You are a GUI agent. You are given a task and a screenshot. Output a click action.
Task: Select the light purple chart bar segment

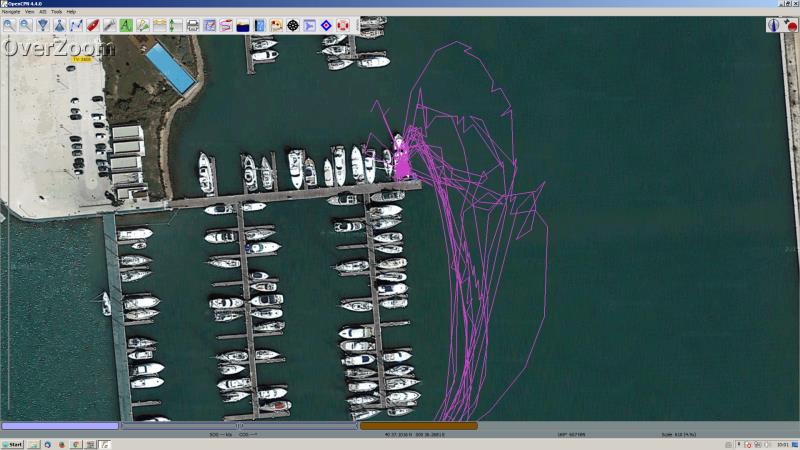[x=60, y=426]
